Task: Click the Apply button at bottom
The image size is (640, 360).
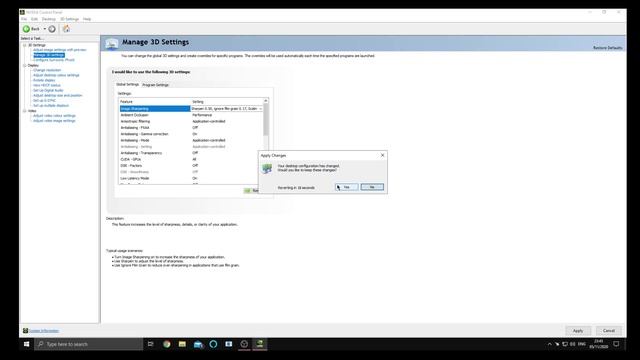Action: tap(578, 331)
